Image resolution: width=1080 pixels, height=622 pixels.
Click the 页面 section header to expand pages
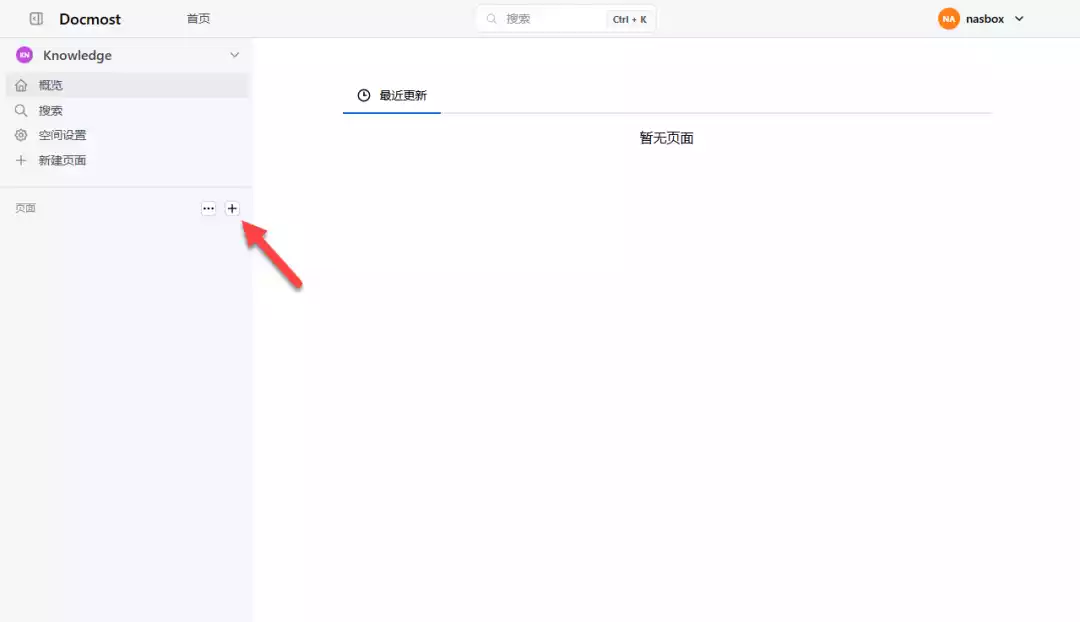pyautogui.click(x=25, y=208)
